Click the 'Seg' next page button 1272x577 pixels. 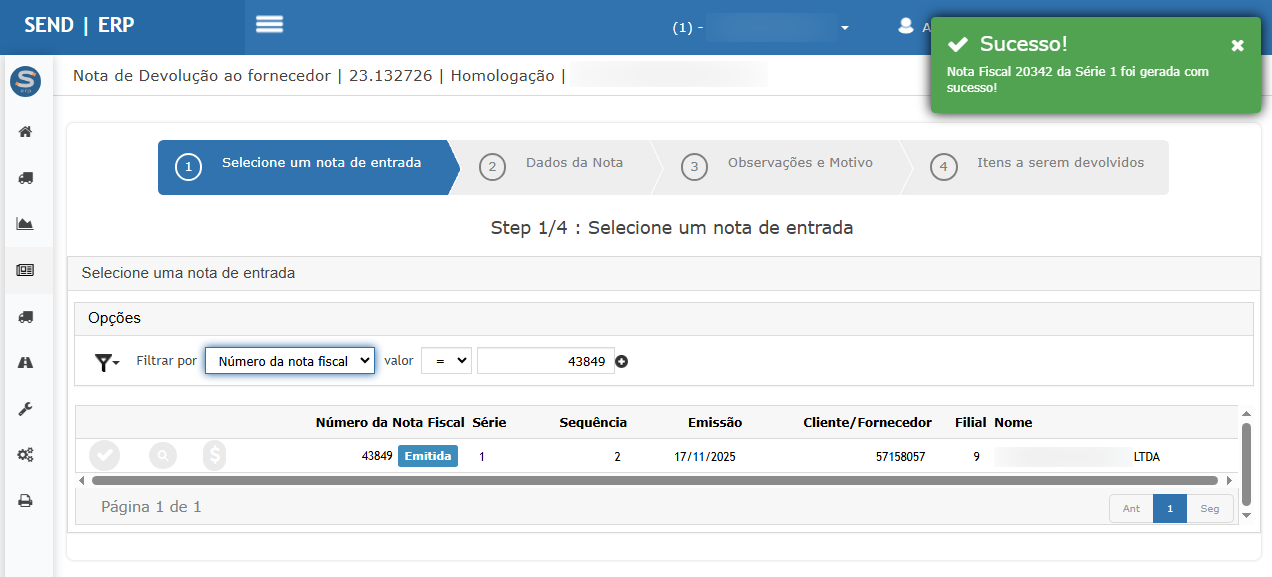click(x=1210, y=509)
